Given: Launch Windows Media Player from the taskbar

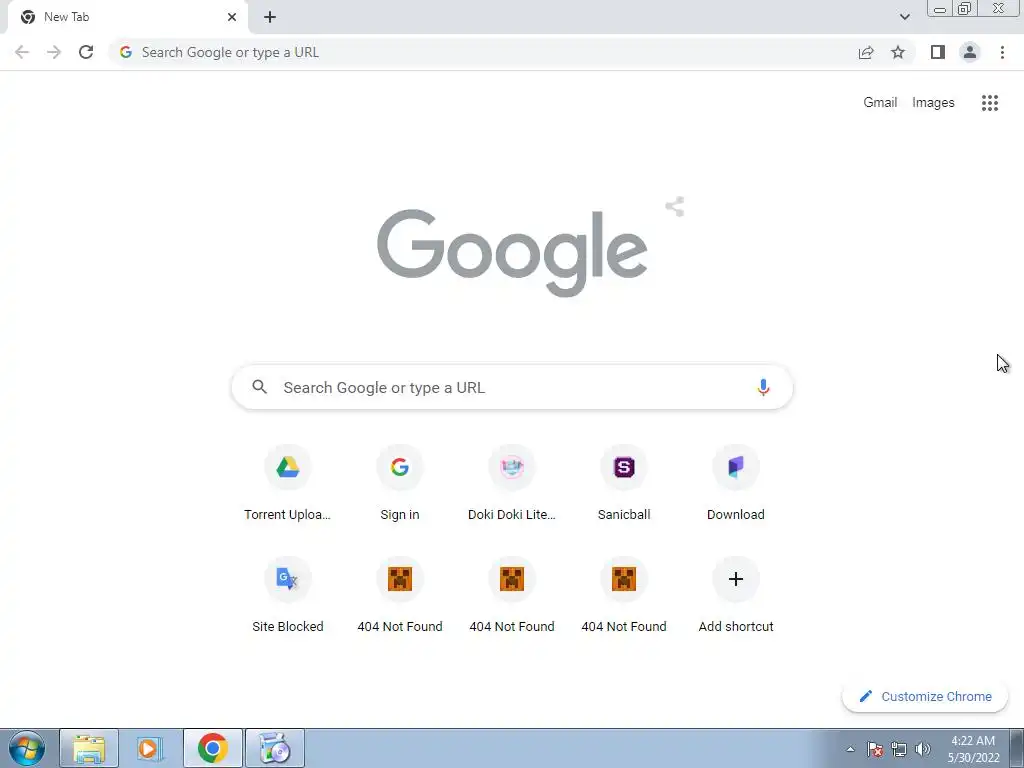Looking at the screenshot, I should [x=150, y=748].
